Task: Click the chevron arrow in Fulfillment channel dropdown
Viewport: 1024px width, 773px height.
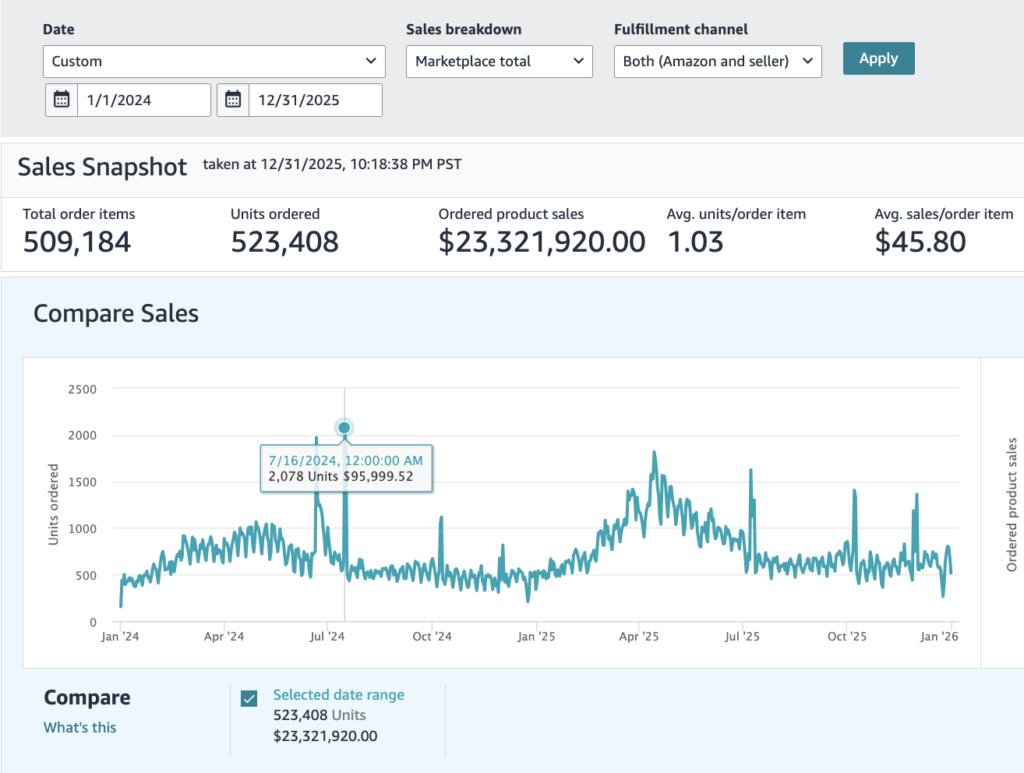Action: coord(808,61)
